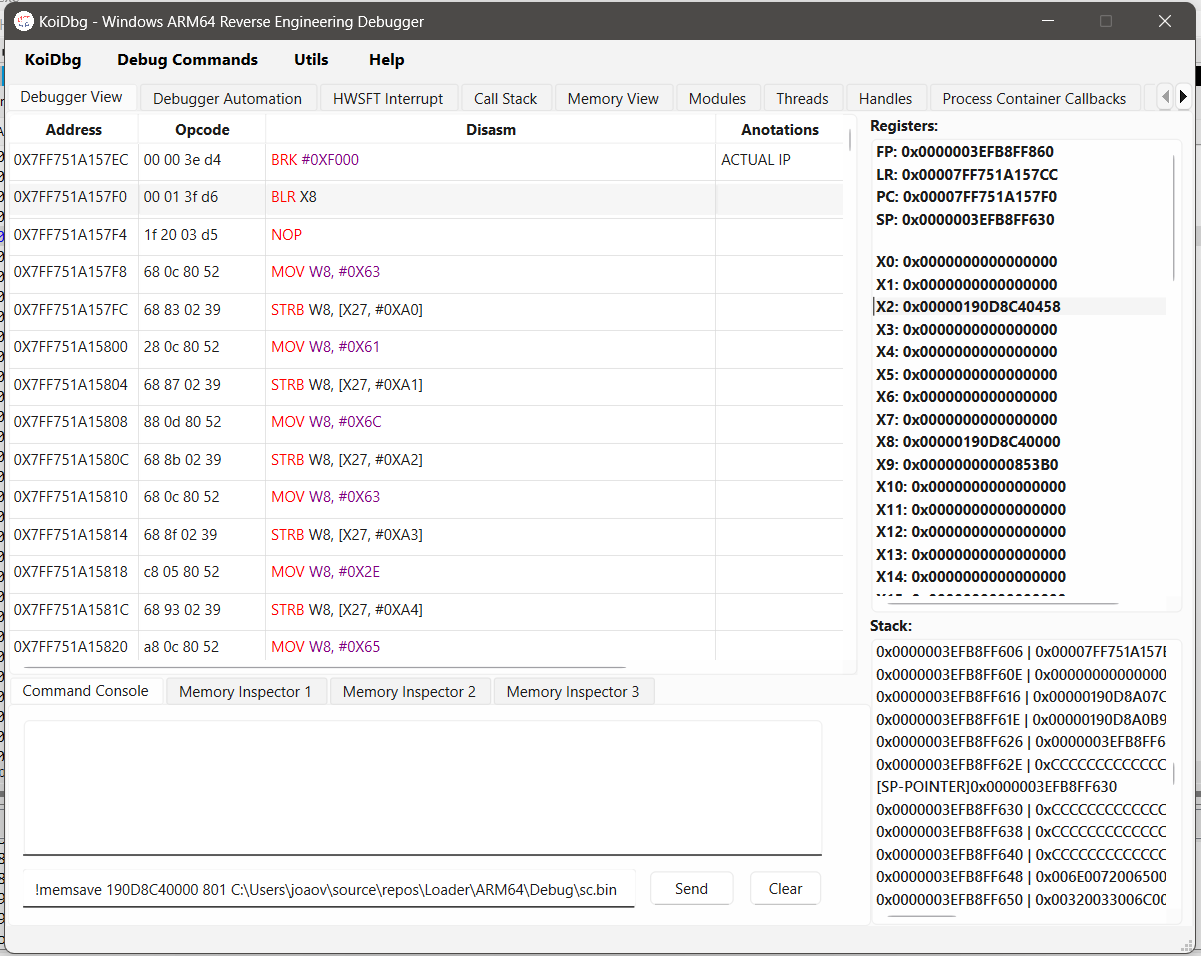Image resolution: width=1201 pixels, height=956 pixels.
Task: Select the BRK #0XF000 instruction
Action: [x=315, y=160]
